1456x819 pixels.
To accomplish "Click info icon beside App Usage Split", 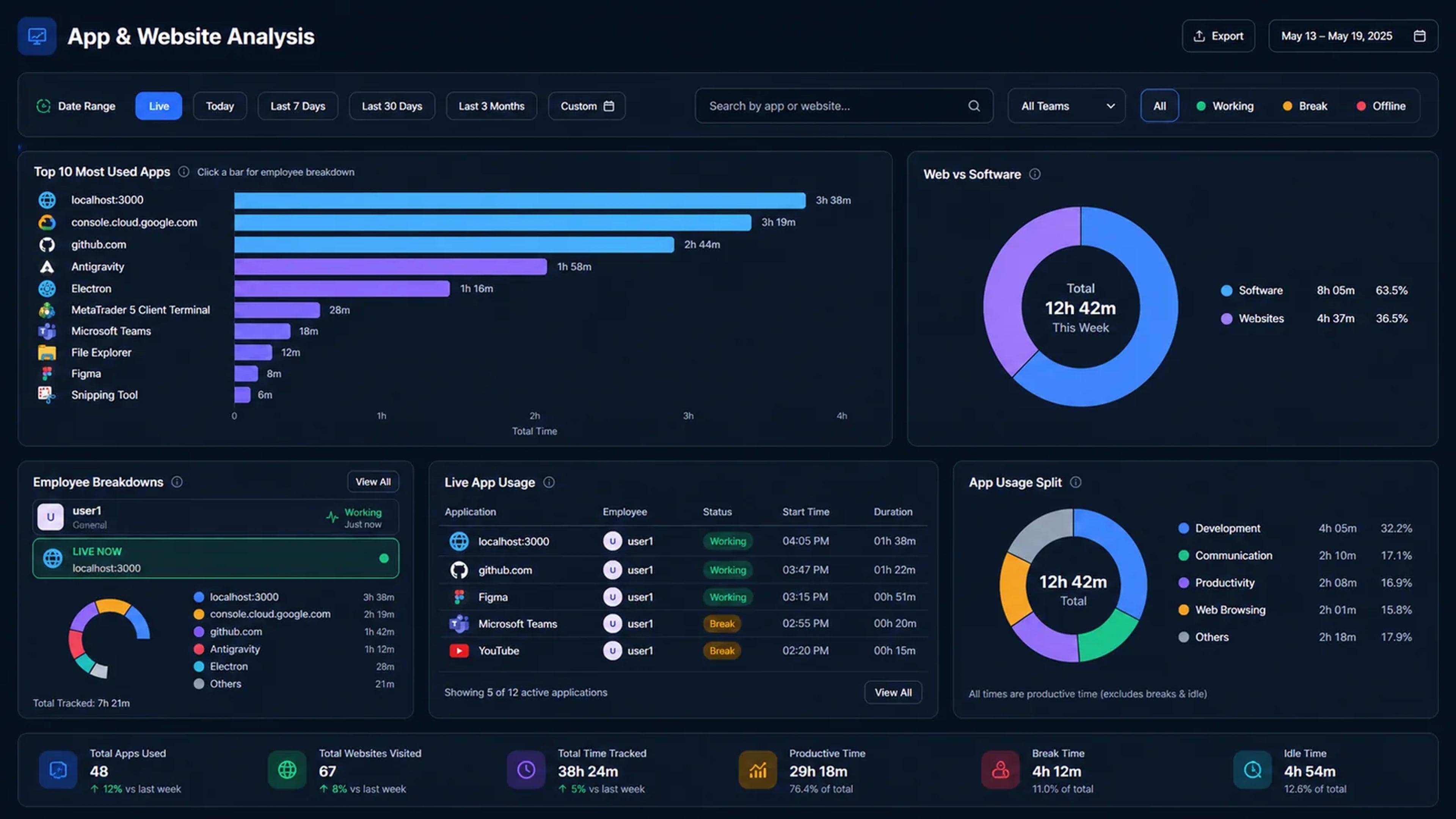I will [x=1076, y=482].
